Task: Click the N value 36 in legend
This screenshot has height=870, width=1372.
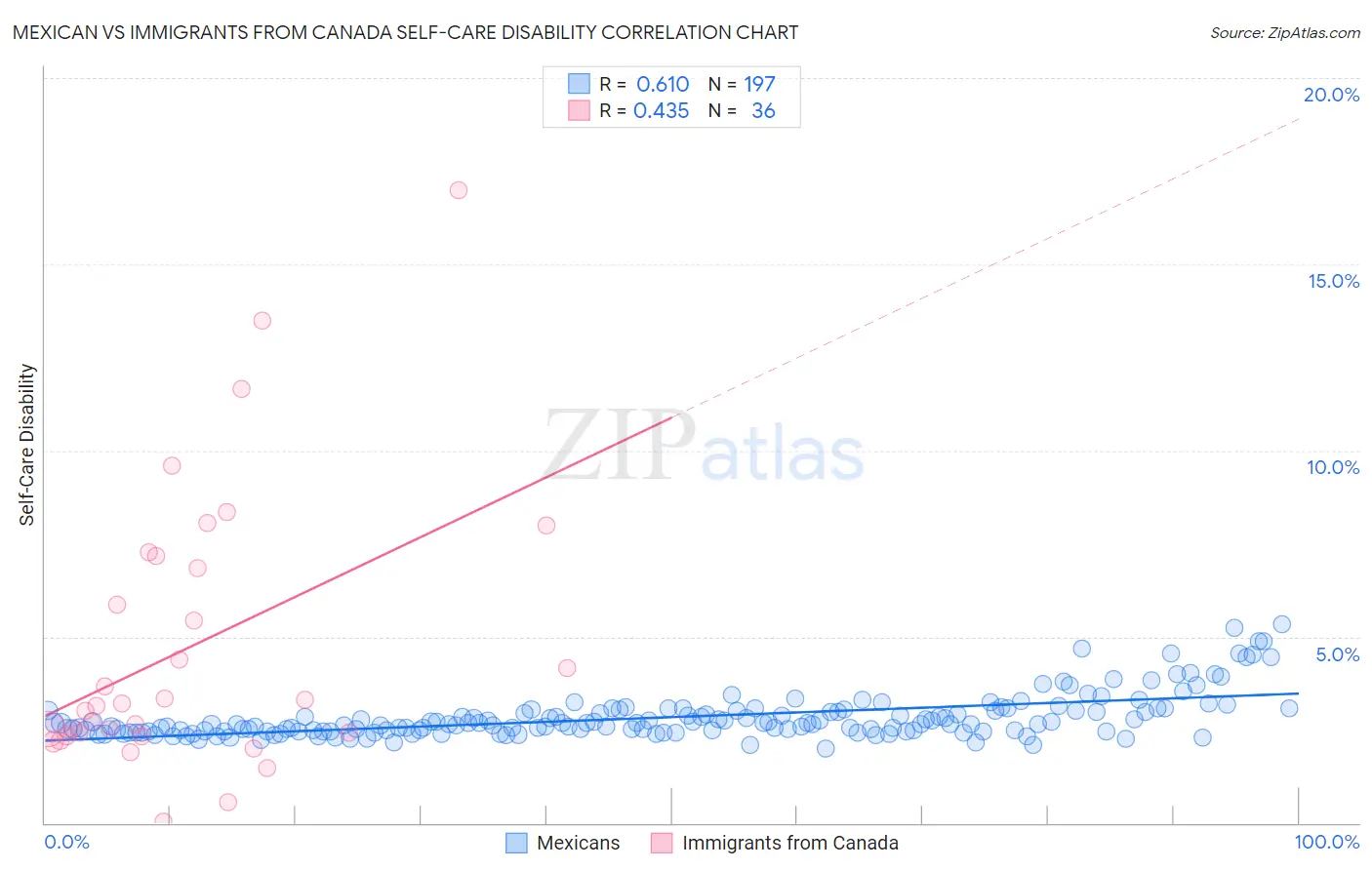Action: pos(763,110)
